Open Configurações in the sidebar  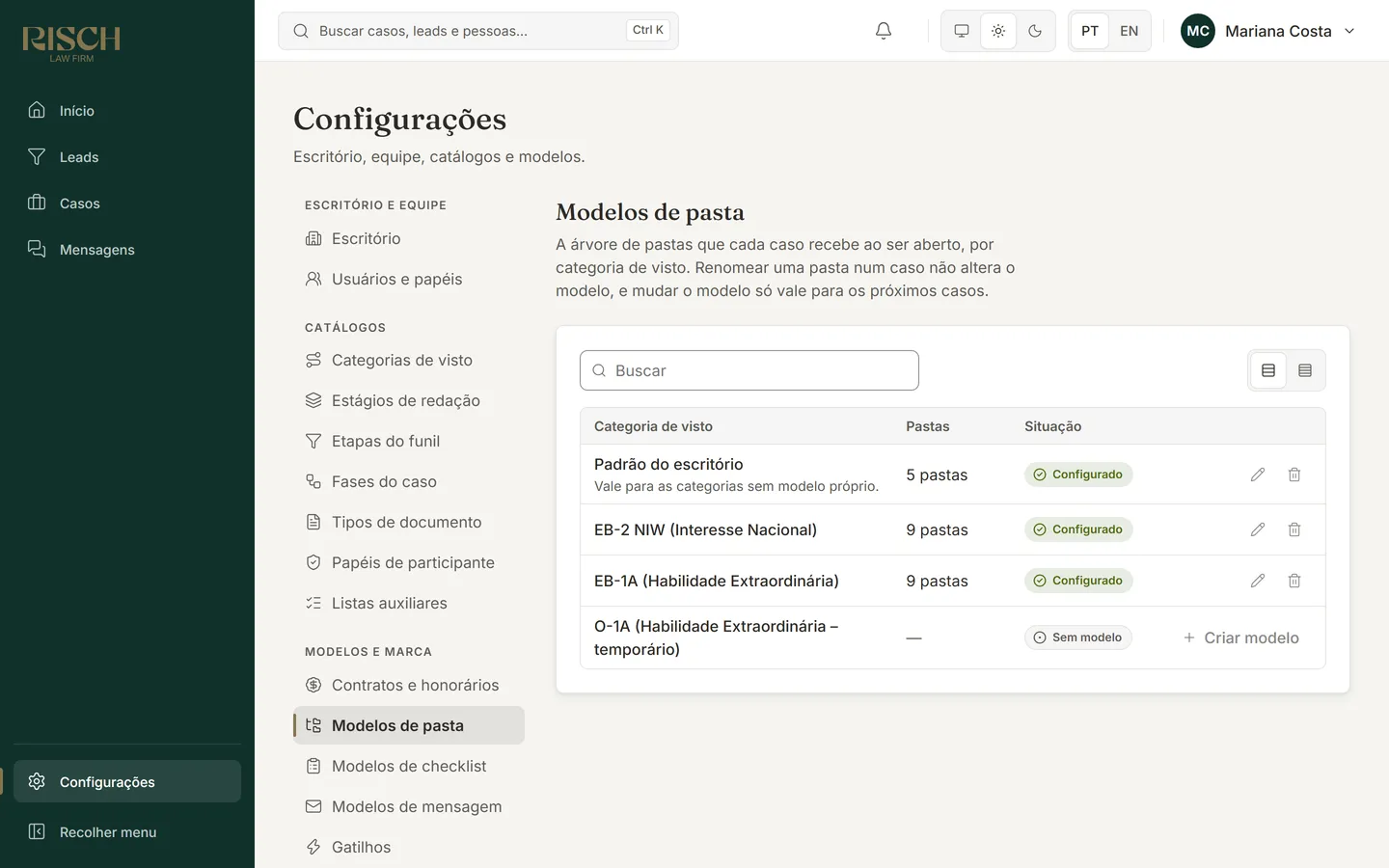[x=127, y=781]
